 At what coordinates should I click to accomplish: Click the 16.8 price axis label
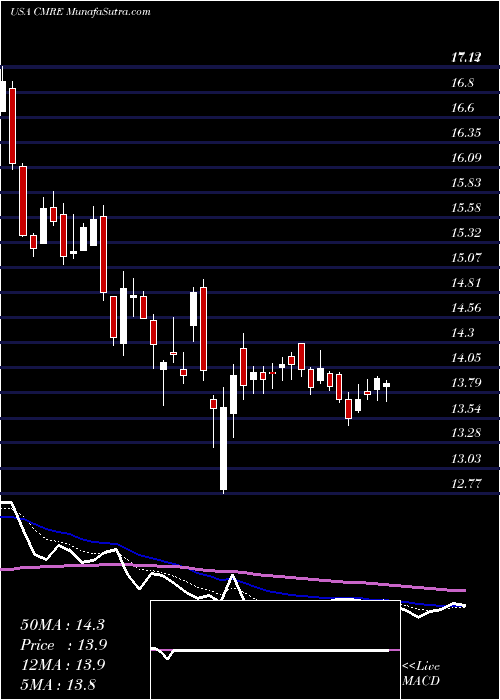point(462,83)
